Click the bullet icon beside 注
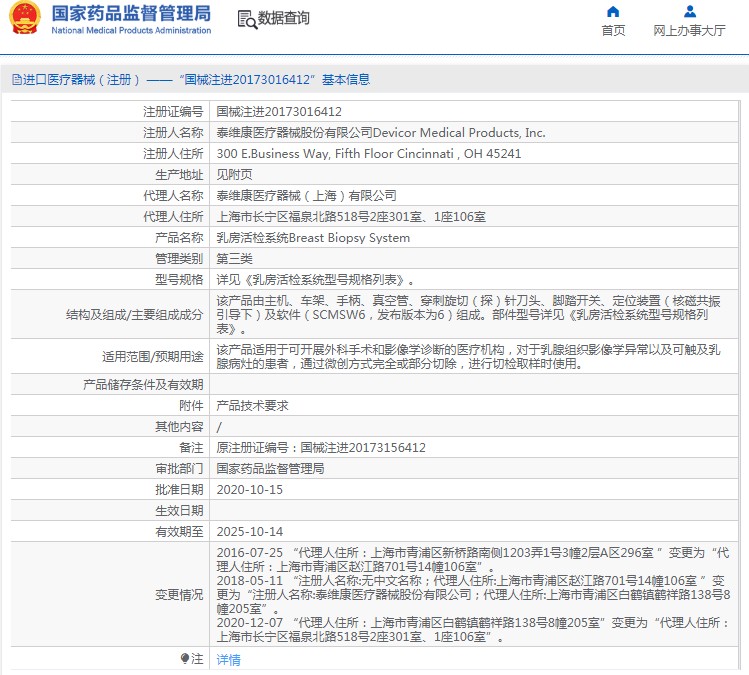The width and height of the screenshot is (749, 675). [x=185, y=659]
